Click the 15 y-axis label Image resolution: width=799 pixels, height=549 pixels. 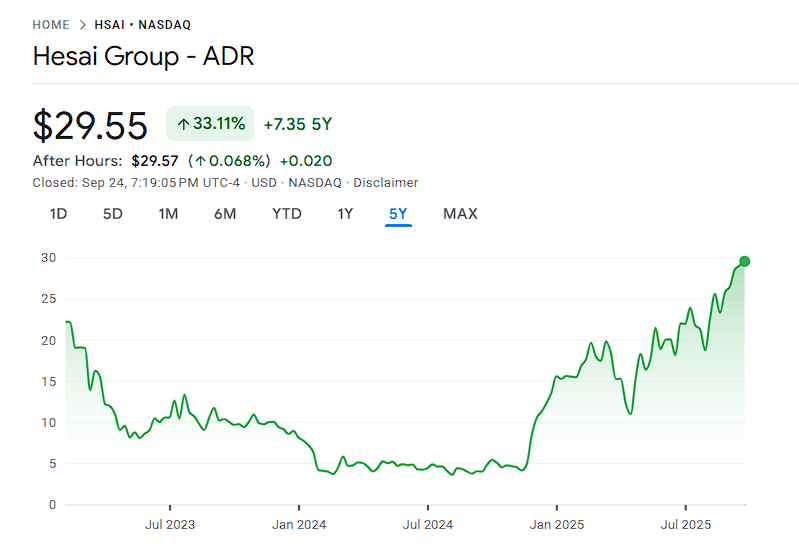coord(48,381)
